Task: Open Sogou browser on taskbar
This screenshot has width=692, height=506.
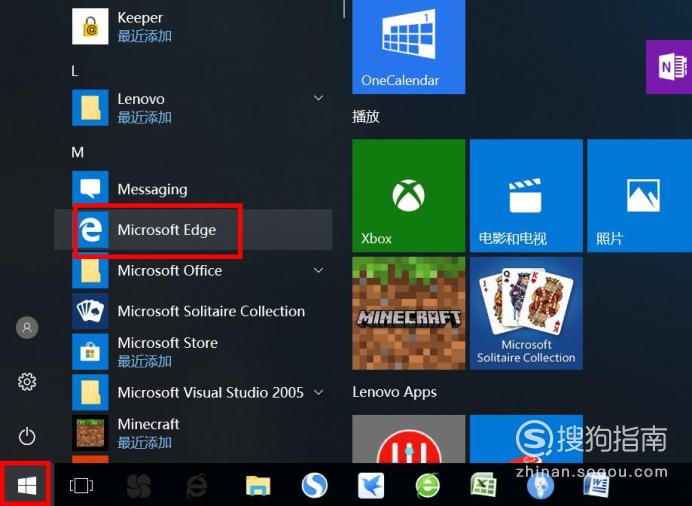Action: (x=314, y=485)
